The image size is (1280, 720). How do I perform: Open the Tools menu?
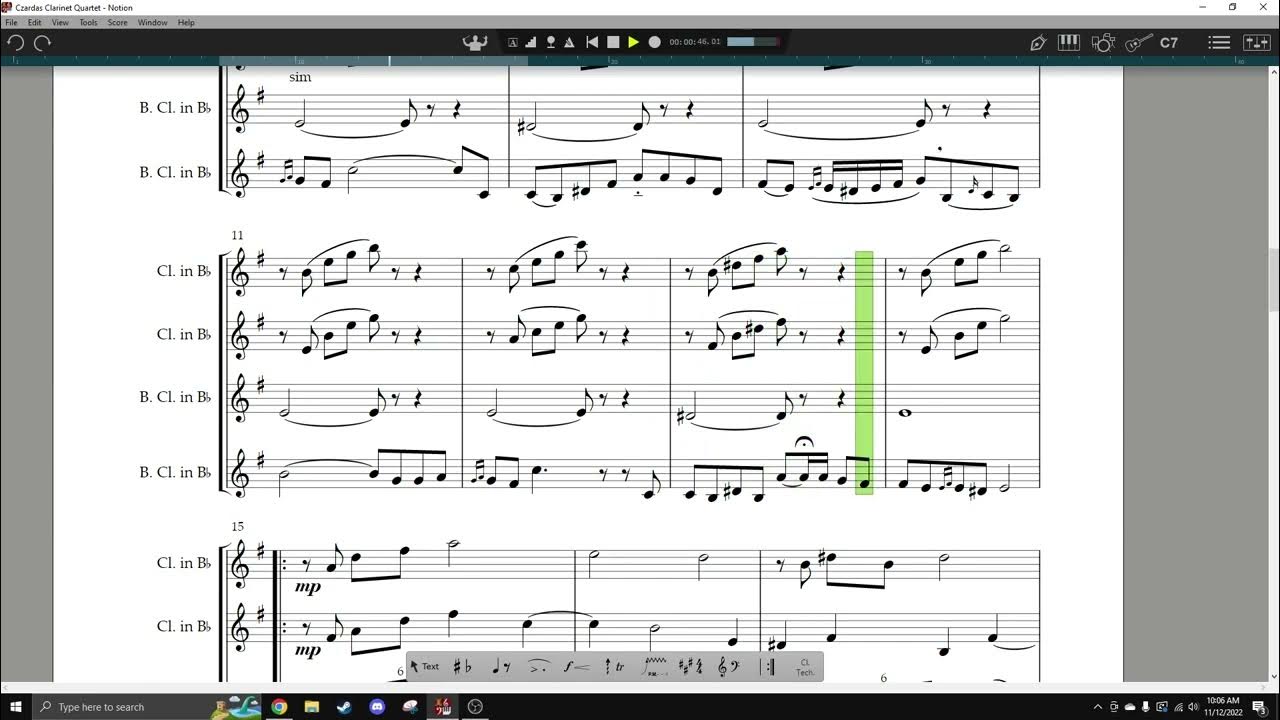coord(89,22)
